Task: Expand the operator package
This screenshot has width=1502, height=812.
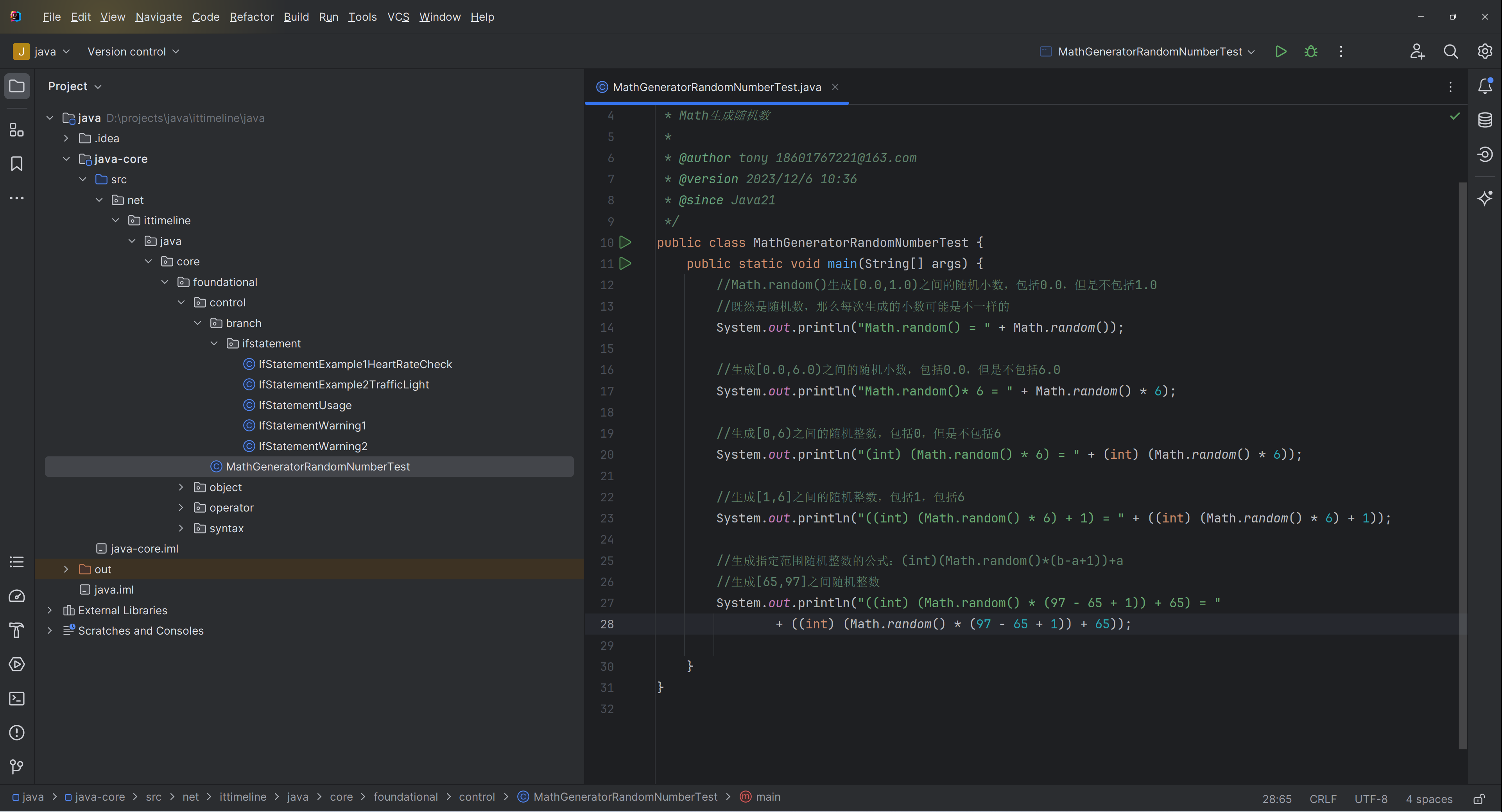Action: 181,507
